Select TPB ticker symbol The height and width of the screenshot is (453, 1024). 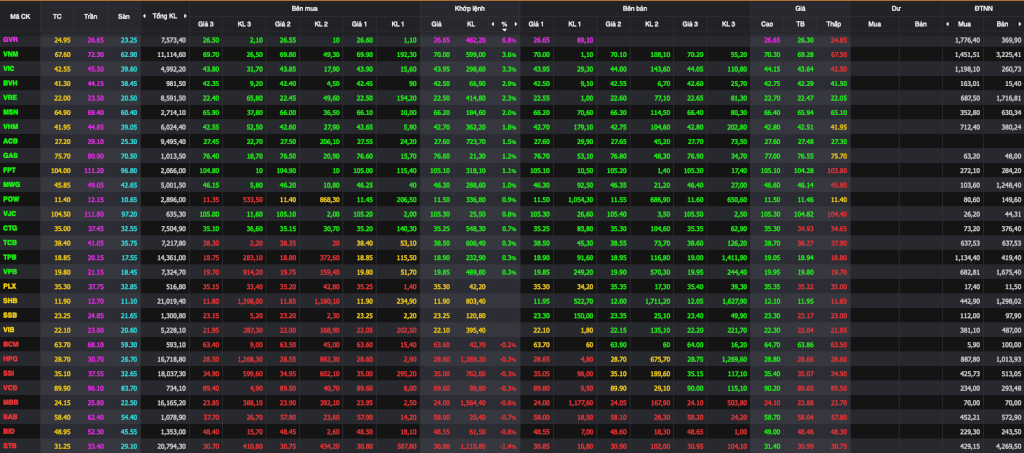(10, 255)
